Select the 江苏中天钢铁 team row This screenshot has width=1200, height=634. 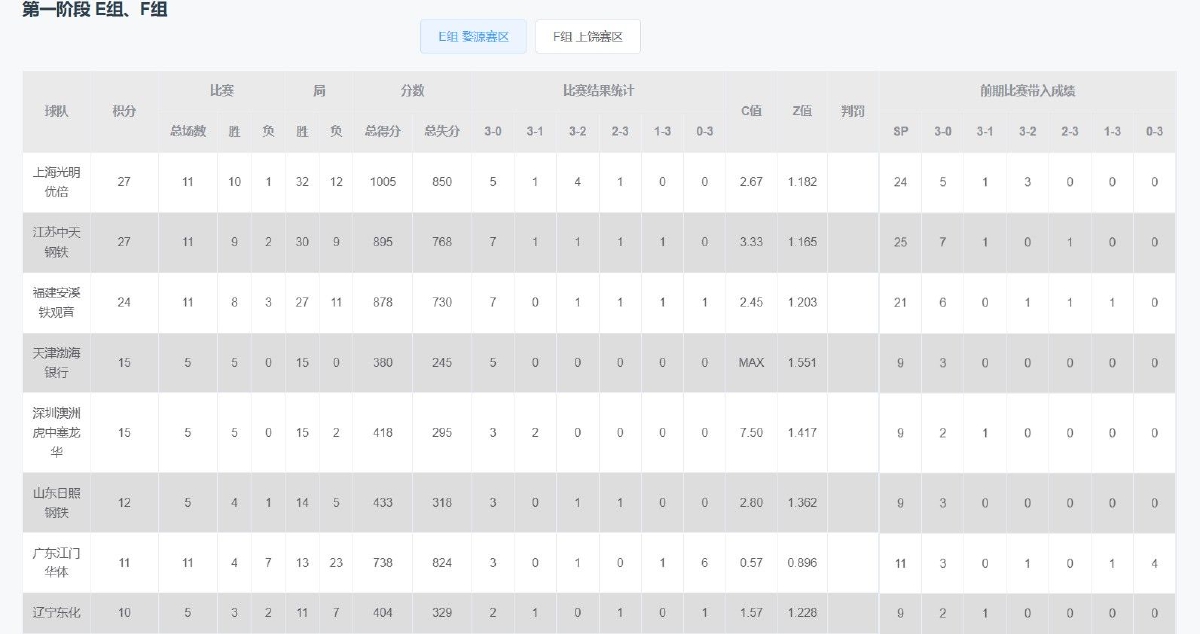pyautogui.click(x=56, y=242)
